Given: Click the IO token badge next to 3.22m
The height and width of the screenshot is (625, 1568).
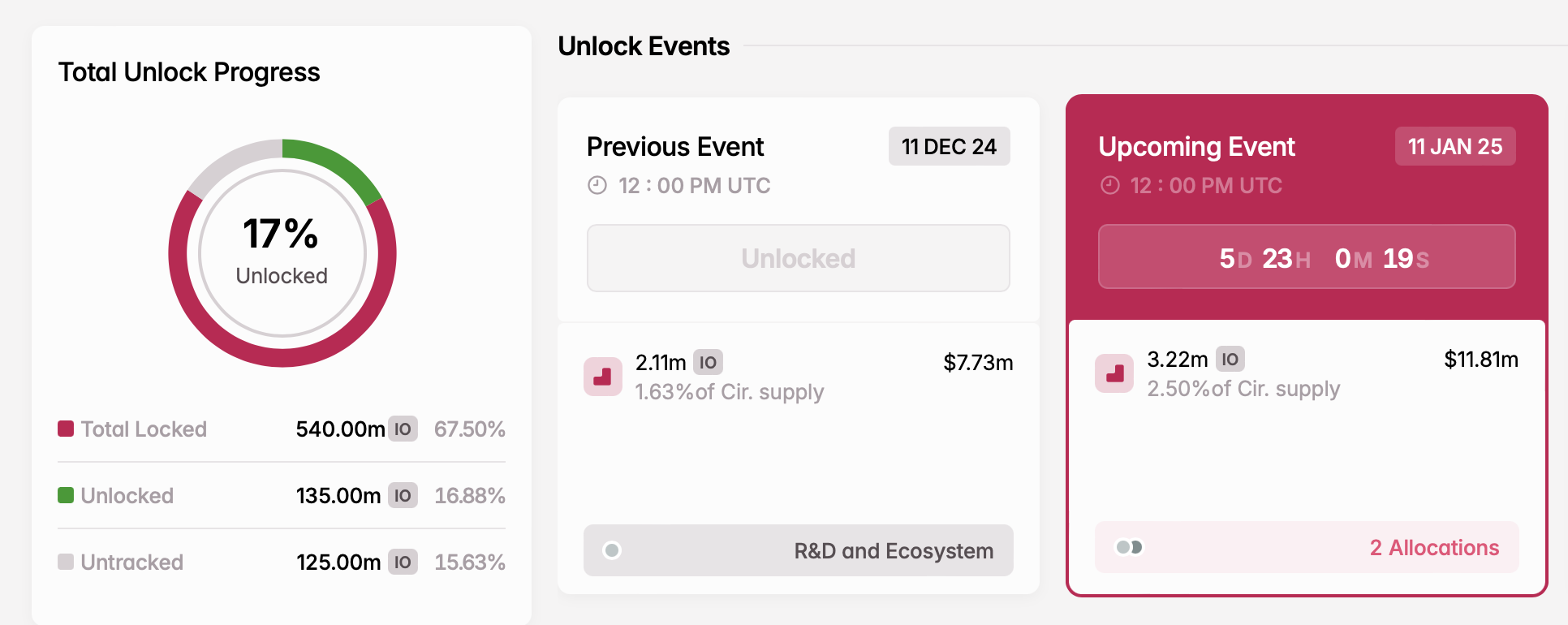Looking at the screenshot, I should (1230, 359).
